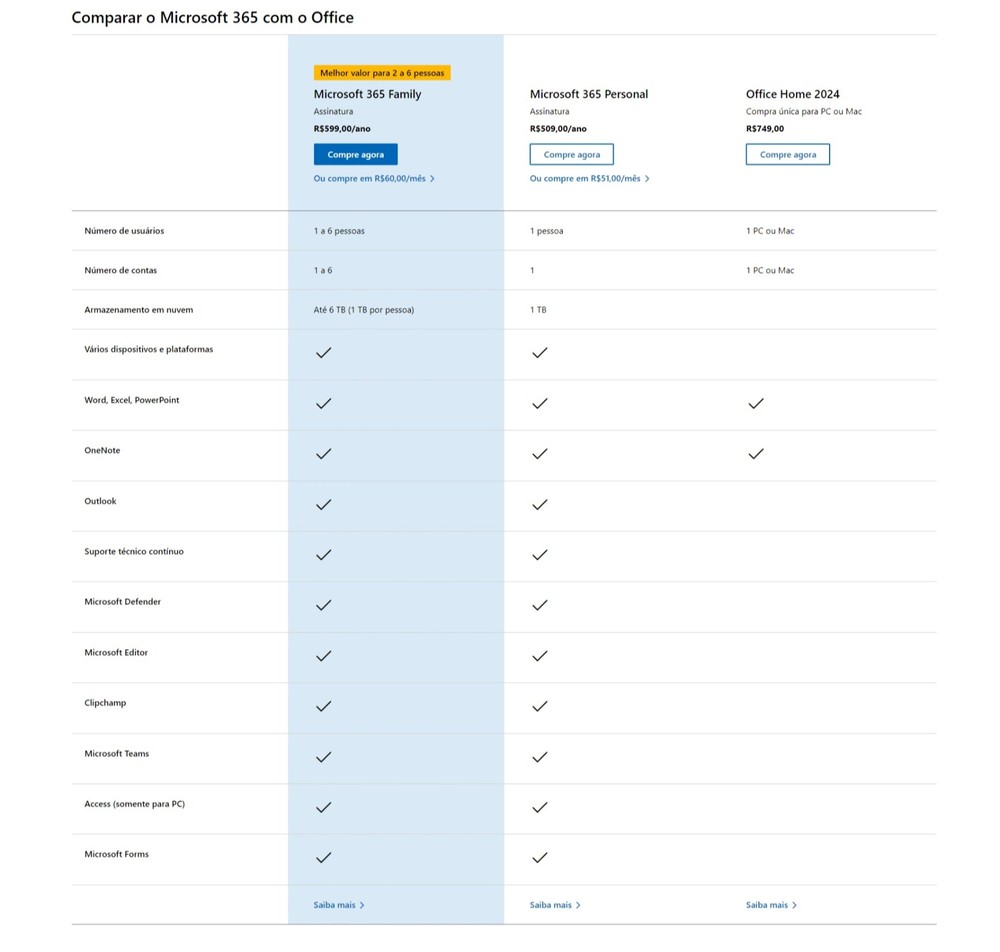Click the Número de contas row label
This screenshot has width=1000, height=952.
click(121, 270)
